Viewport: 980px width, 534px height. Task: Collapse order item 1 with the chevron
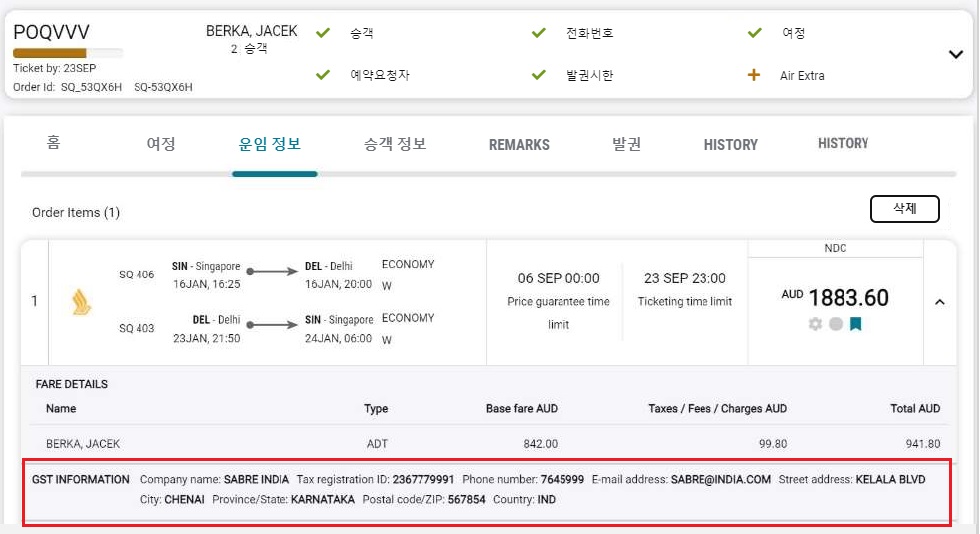coord(939,302)
